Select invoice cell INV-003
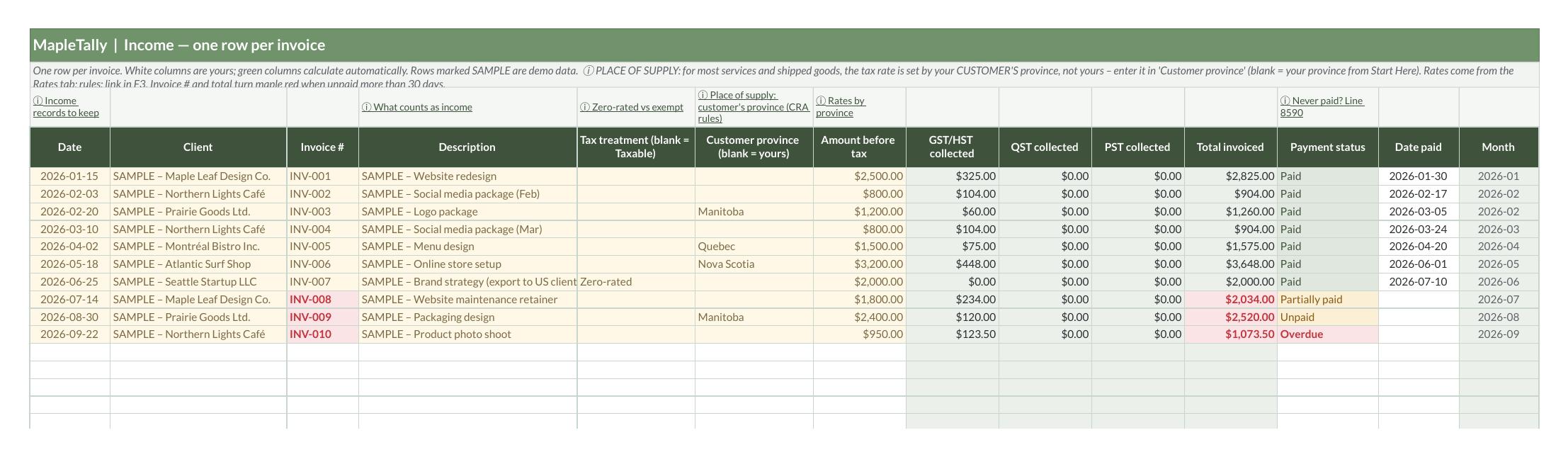 322,212
